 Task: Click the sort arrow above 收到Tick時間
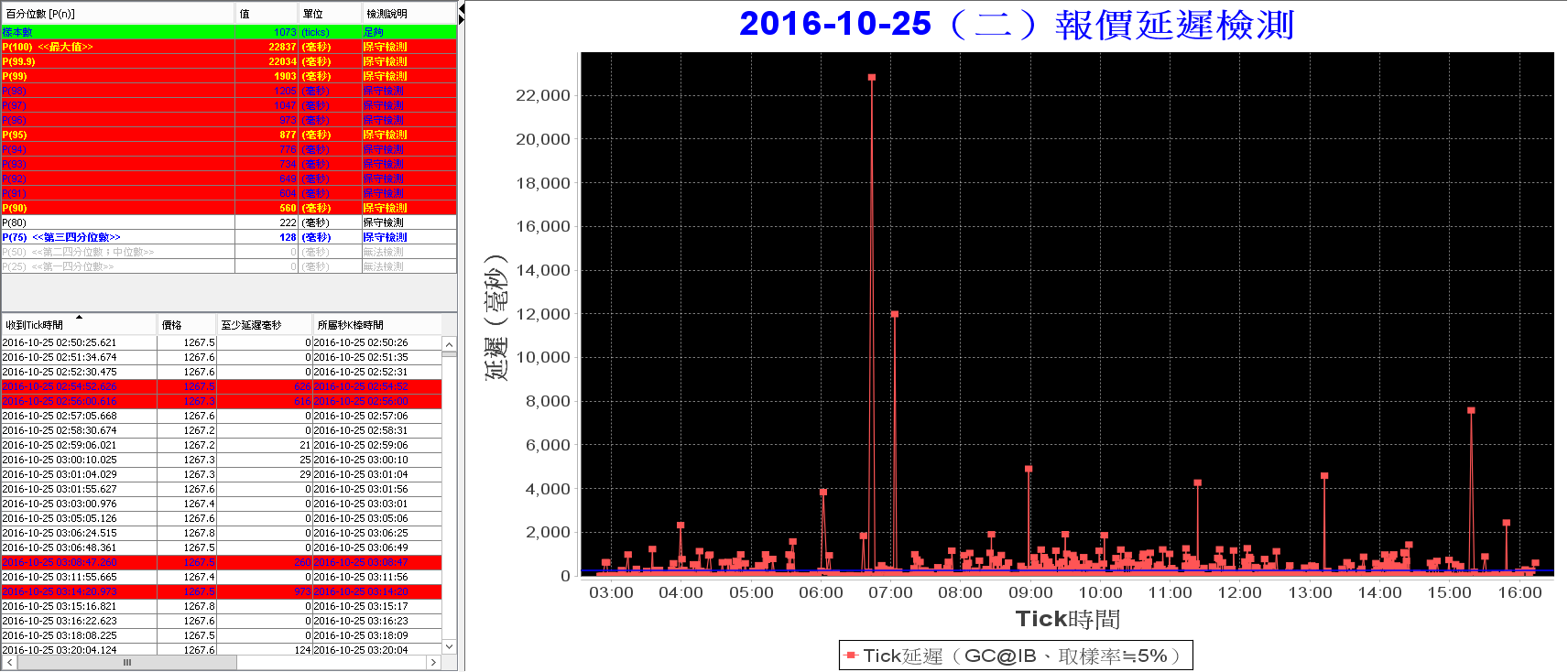[x=79, y=317]
